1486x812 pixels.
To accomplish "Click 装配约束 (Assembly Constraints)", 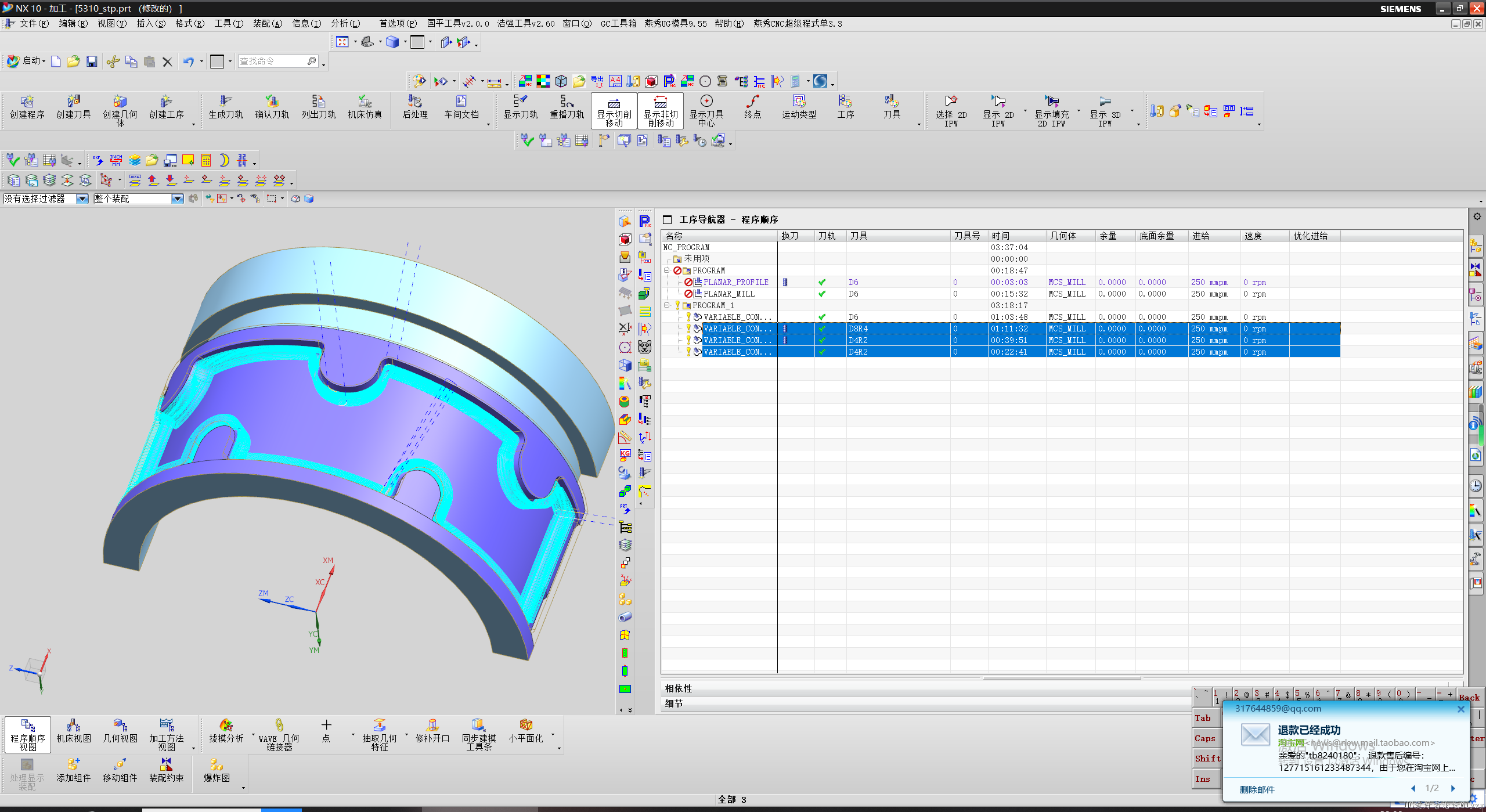I will [167, 771].
